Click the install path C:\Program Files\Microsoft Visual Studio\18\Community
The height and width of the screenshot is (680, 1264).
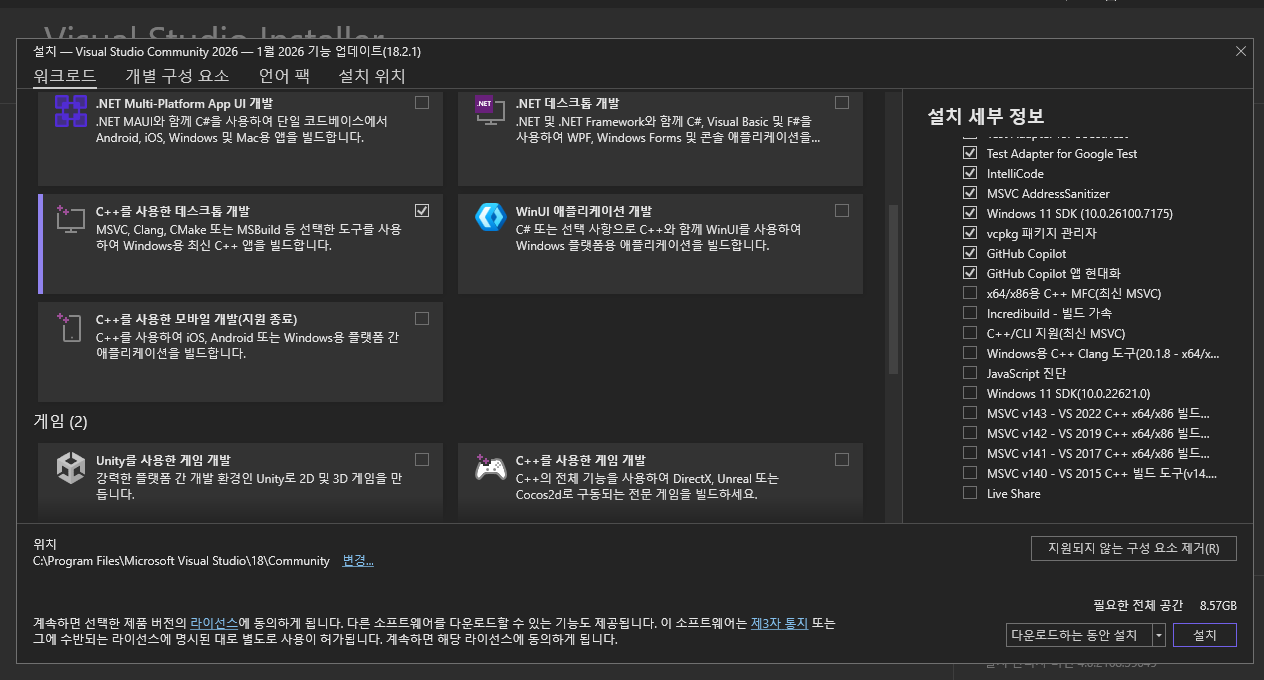(181, 561)
